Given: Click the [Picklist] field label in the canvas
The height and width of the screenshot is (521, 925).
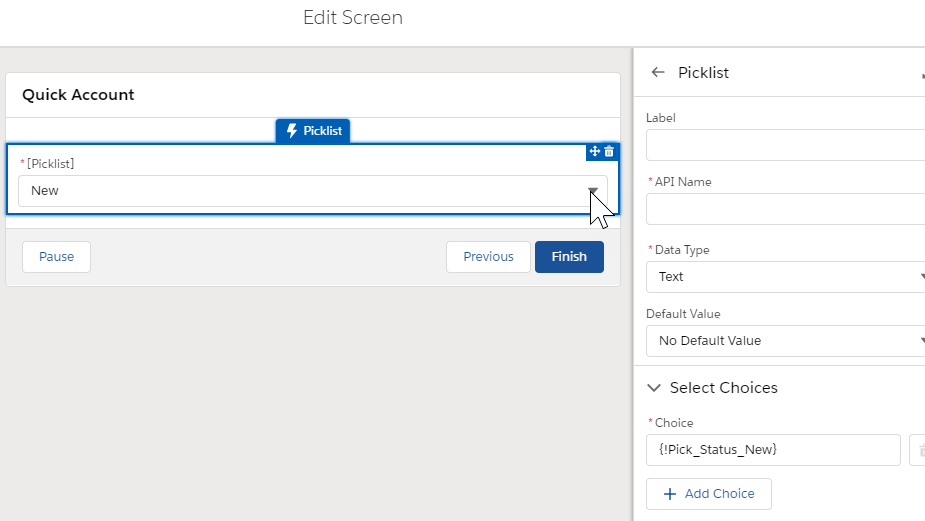Looking at the screenshot, I should pos(50,163).
